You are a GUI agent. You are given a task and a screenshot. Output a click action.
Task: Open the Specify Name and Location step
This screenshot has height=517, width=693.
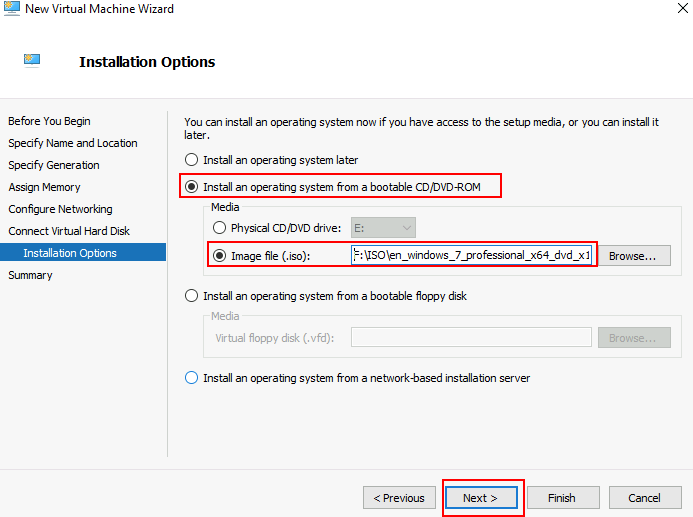point(73,143)
